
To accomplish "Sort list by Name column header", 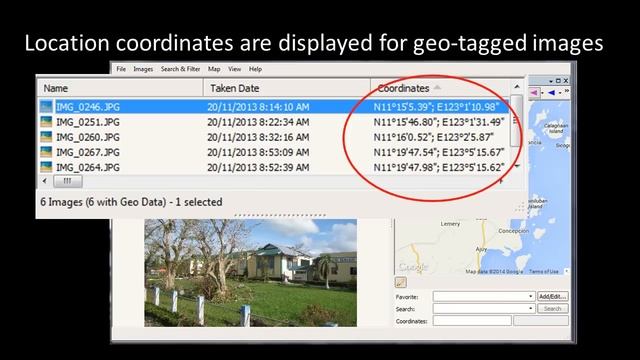I will [x=120, y=88].
